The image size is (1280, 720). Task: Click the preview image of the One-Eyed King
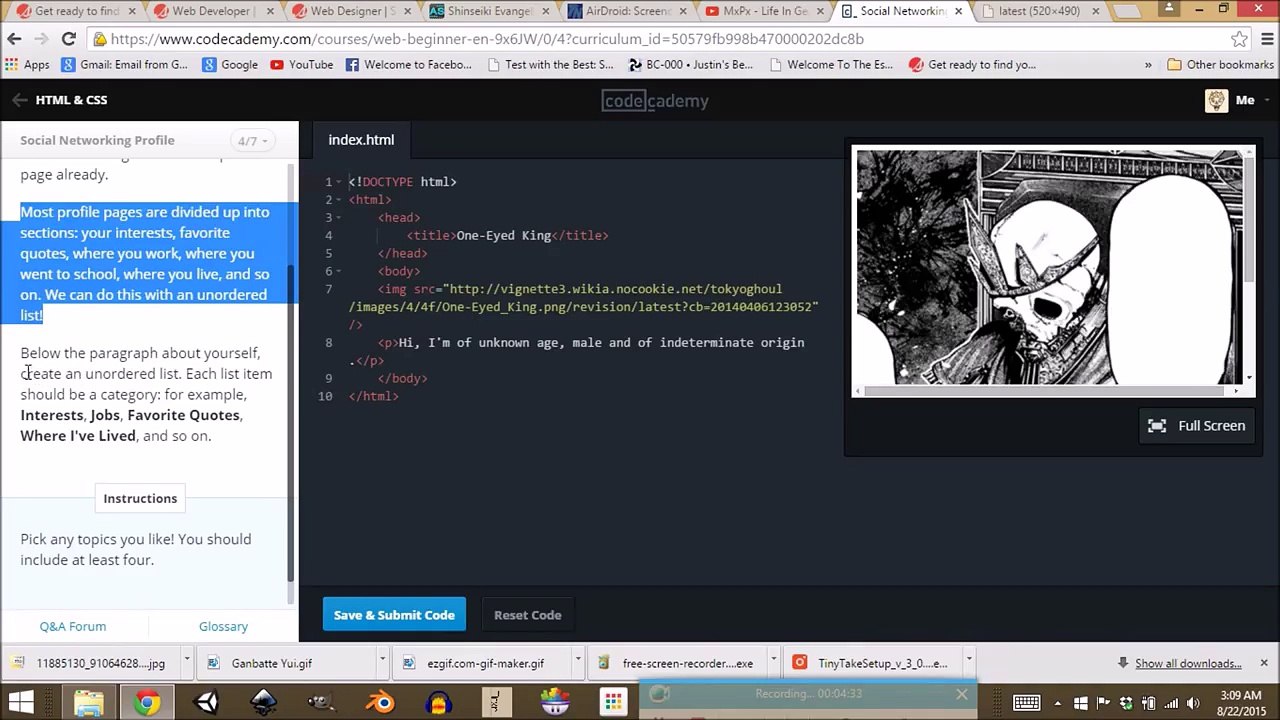pos(1049,267)
